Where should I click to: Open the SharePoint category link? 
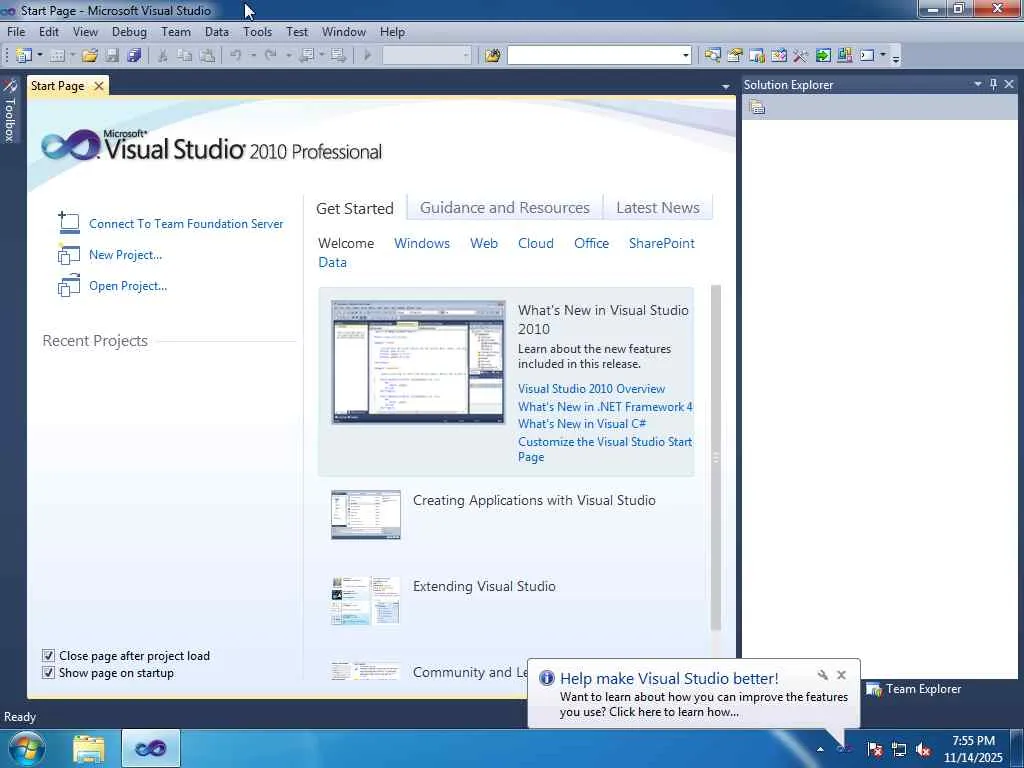pyautogui.click(x=662, y=243)
